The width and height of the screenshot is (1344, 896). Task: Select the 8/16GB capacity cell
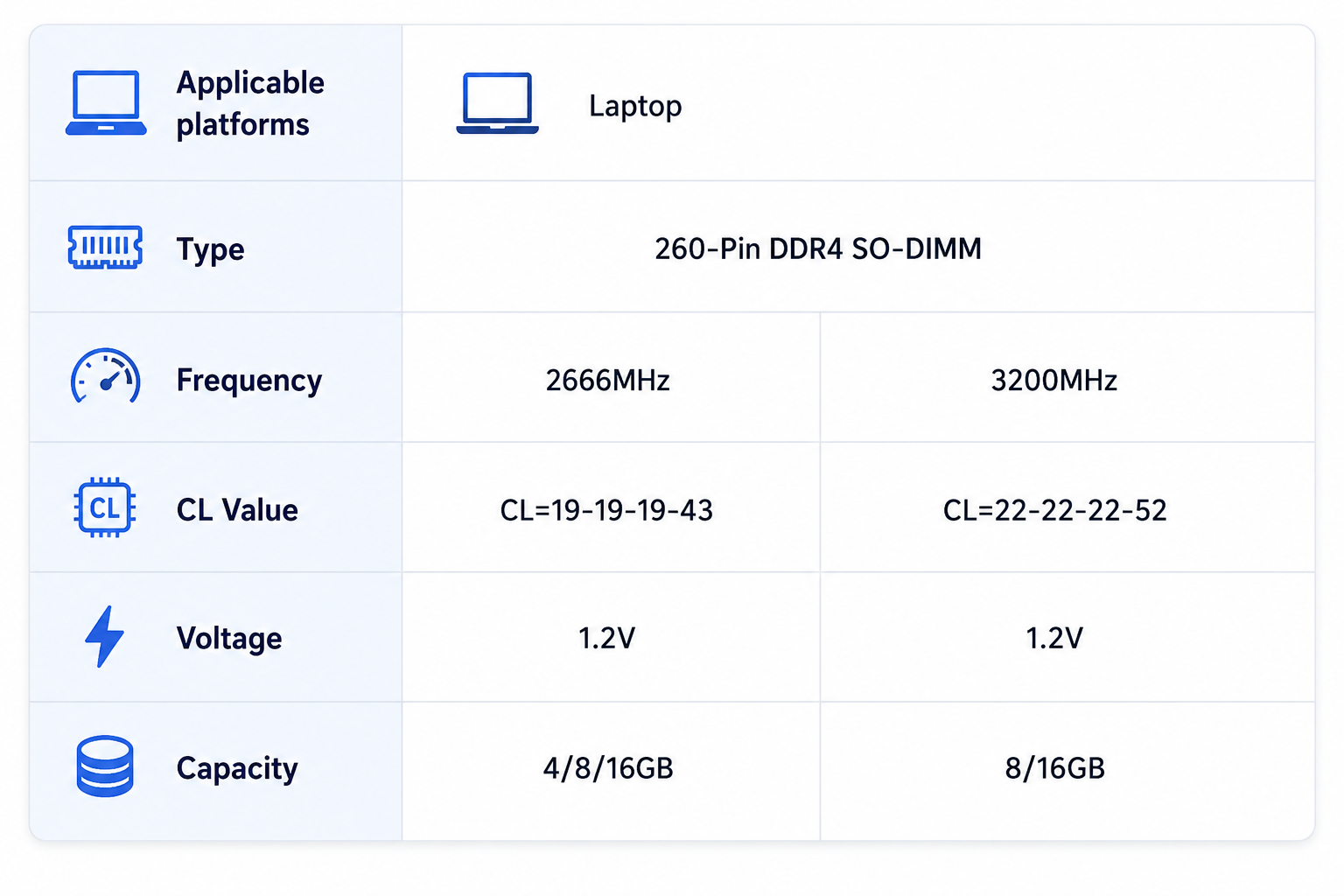[x=1055, y=768]
